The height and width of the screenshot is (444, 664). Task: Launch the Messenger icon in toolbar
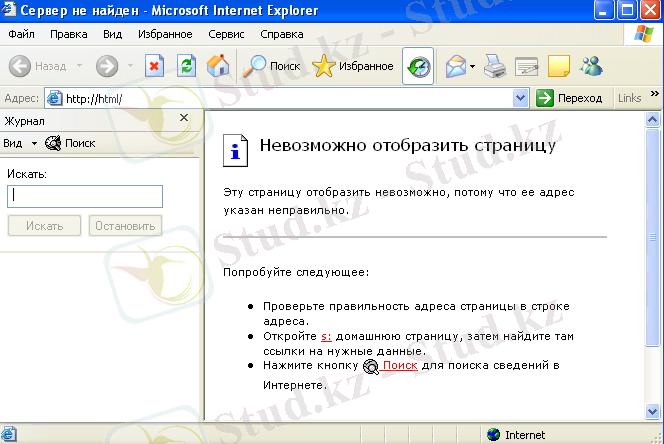[x=590, y=67]
